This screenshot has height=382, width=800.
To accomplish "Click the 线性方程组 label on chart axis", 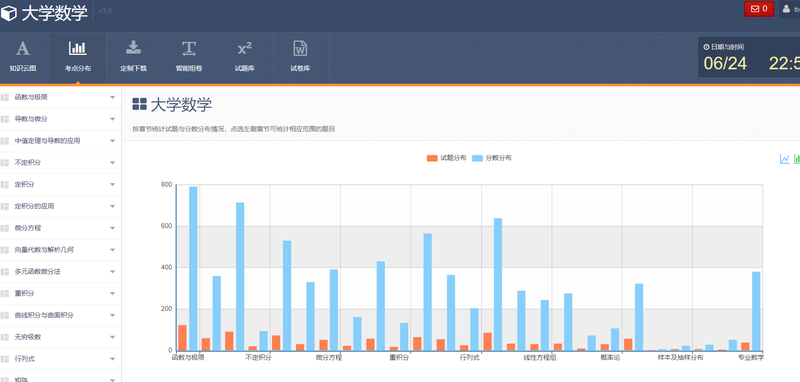I will 540,358.
